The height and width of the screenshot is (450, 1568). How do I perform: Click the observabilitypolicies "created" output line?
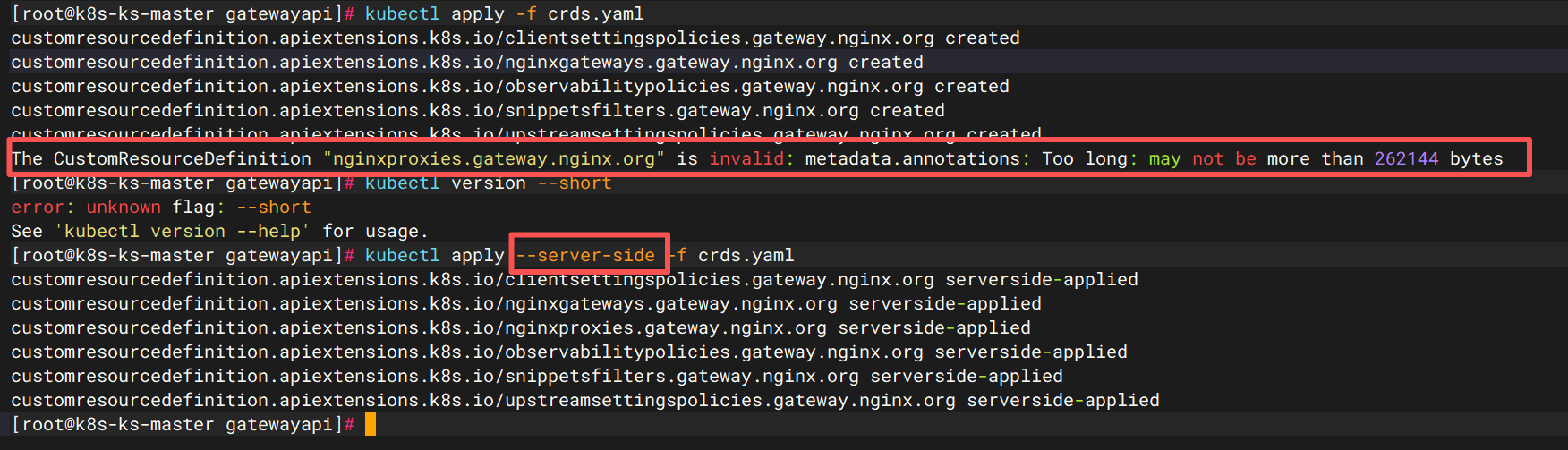pyautogui.click(x=509, y=86)
